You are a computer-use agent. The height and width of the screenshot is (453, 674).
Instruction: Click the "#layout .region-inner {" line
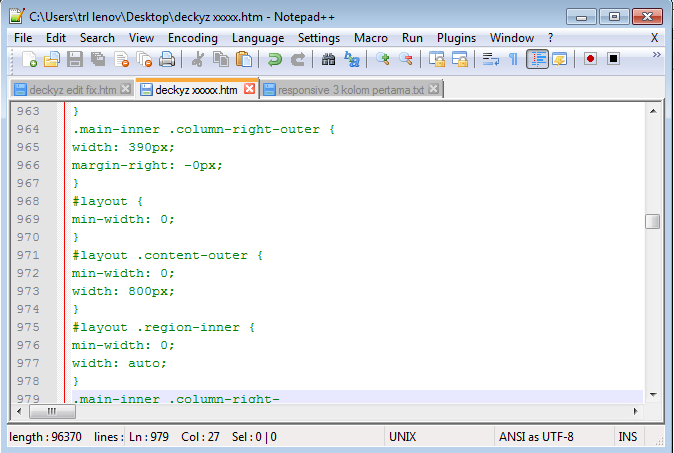(x=163, y=327)
